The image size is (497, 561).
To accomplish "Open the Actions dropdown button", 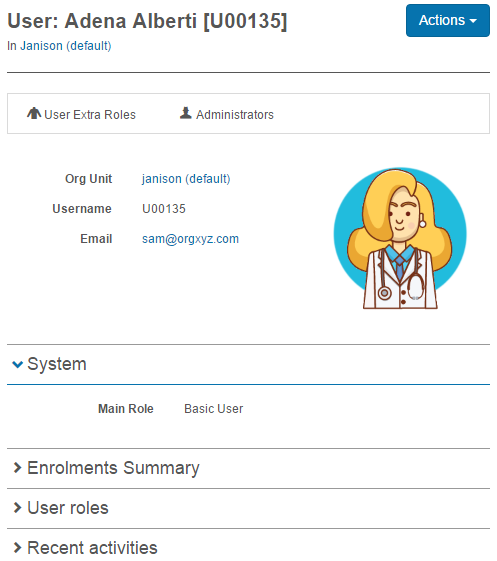I will pos(447,20).
